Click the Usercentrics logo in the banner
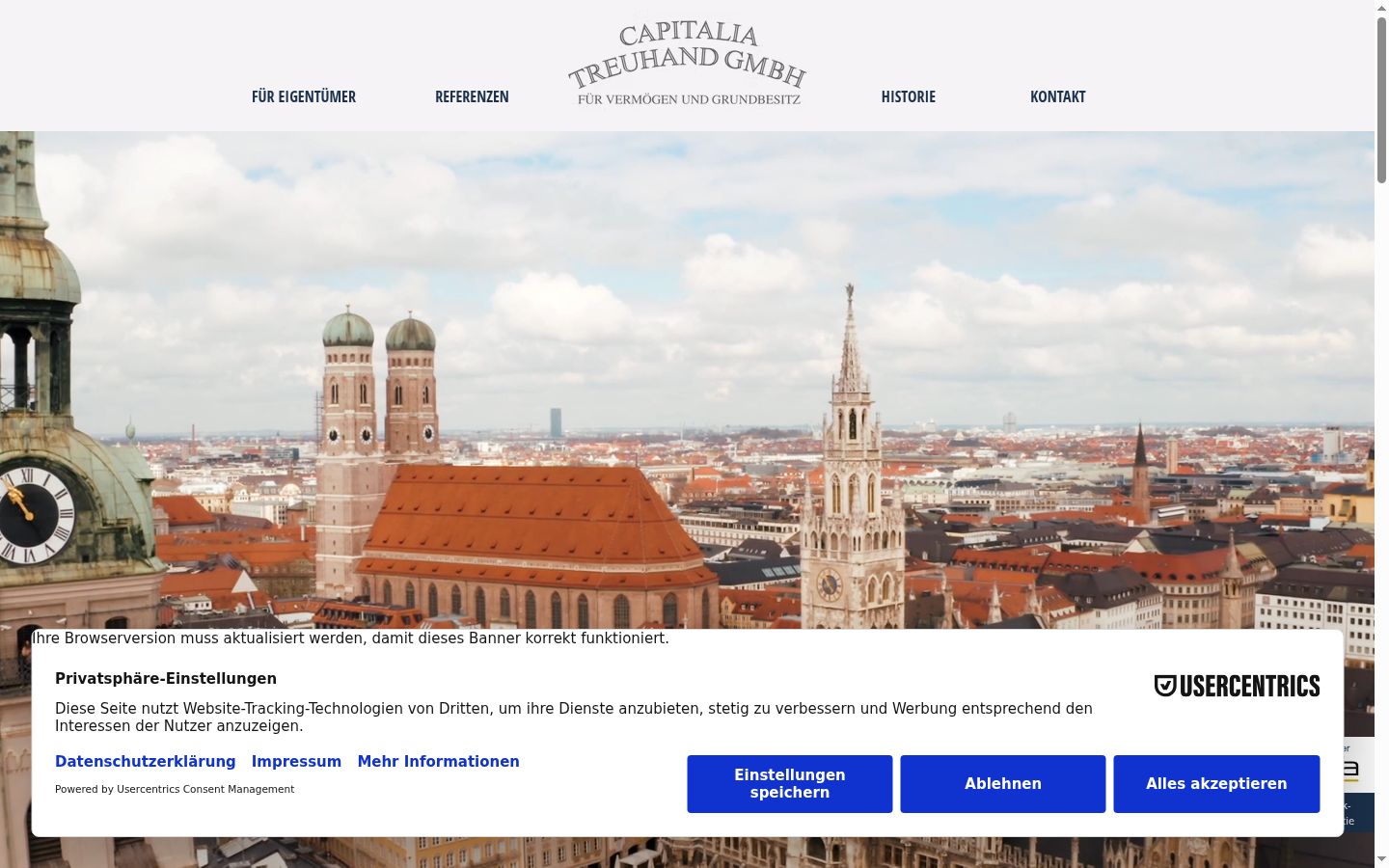1389x868 pixels. 1237,686
